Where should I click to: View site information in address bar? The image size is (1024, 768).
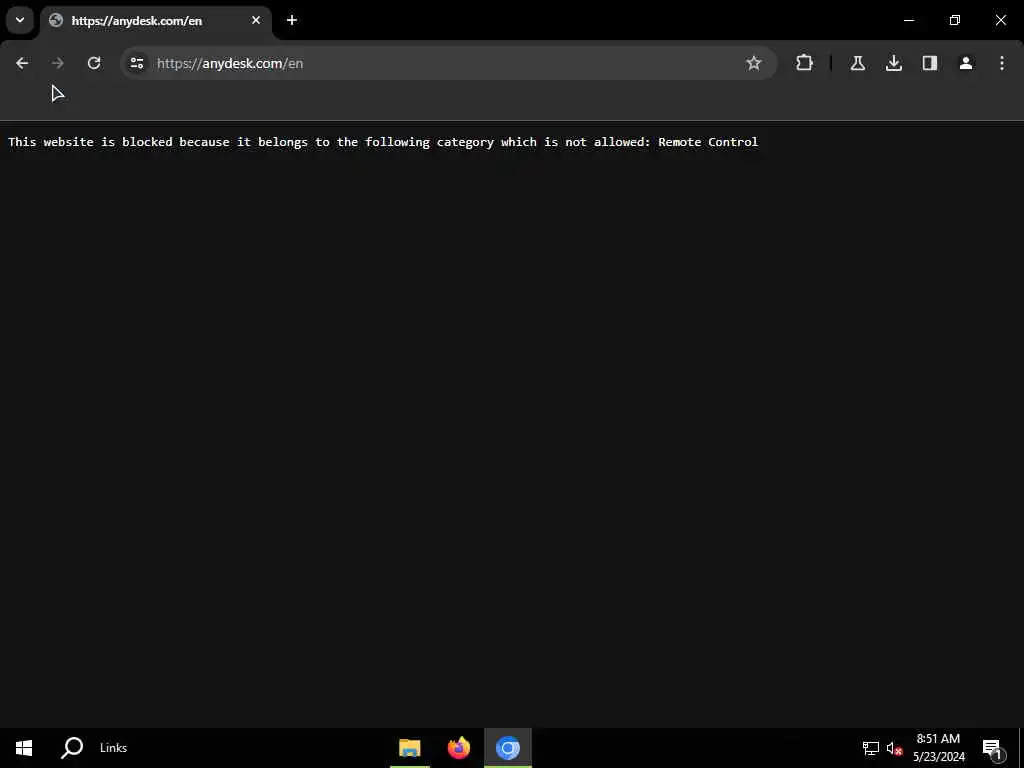(137, 63)
